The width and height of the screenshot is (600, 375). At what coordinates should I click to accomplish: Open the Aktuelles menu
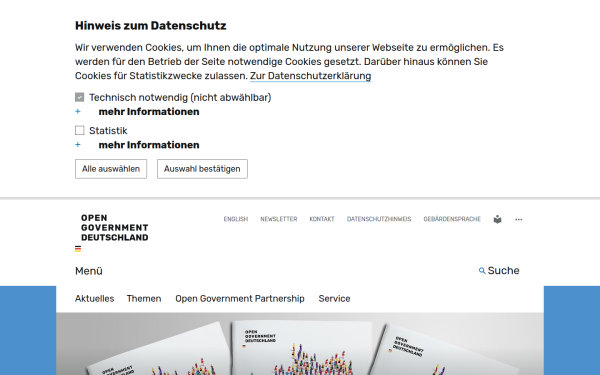tap(95, 298)
